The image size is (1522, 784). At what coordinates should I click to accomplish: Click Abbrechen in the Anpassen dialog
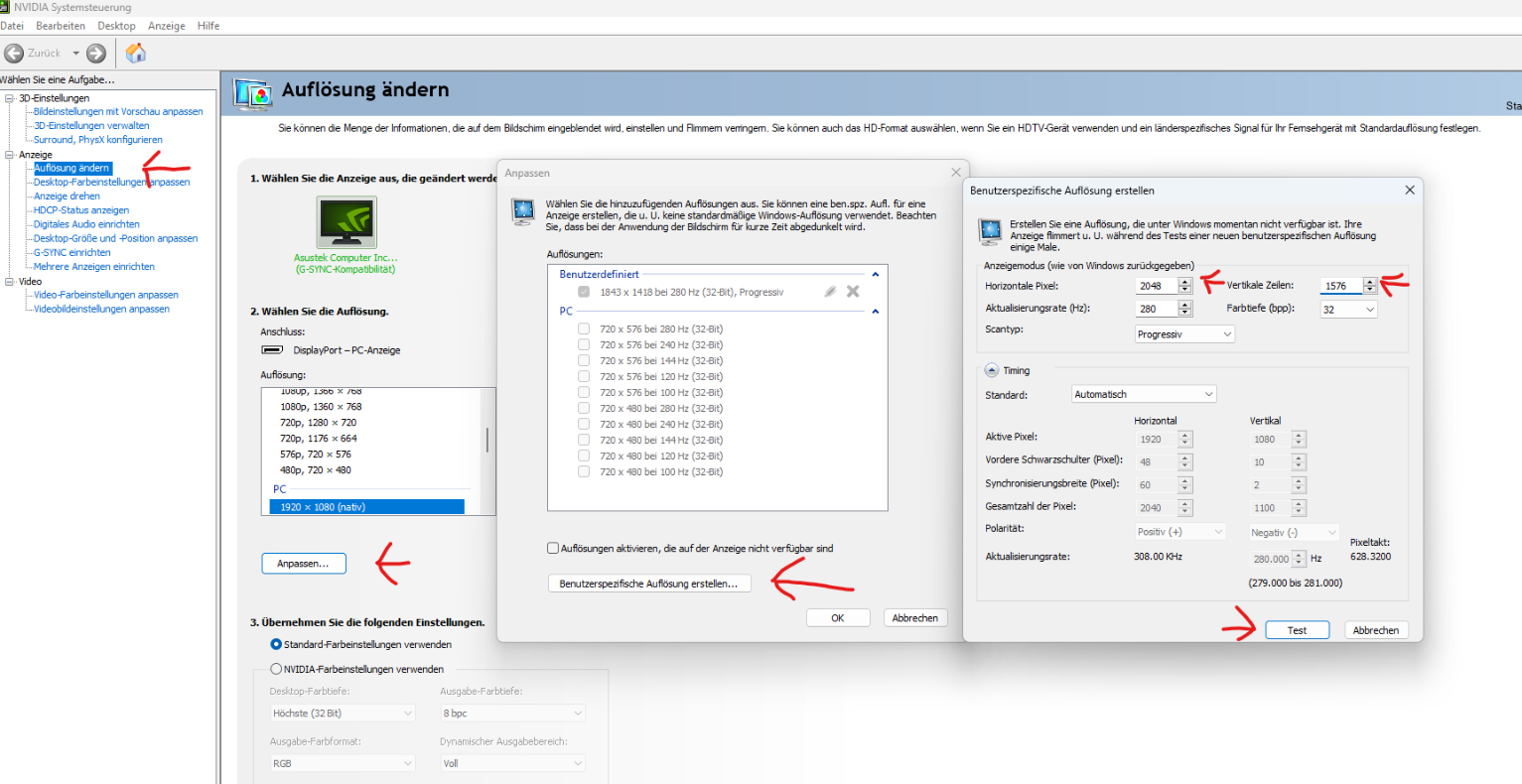914,617
